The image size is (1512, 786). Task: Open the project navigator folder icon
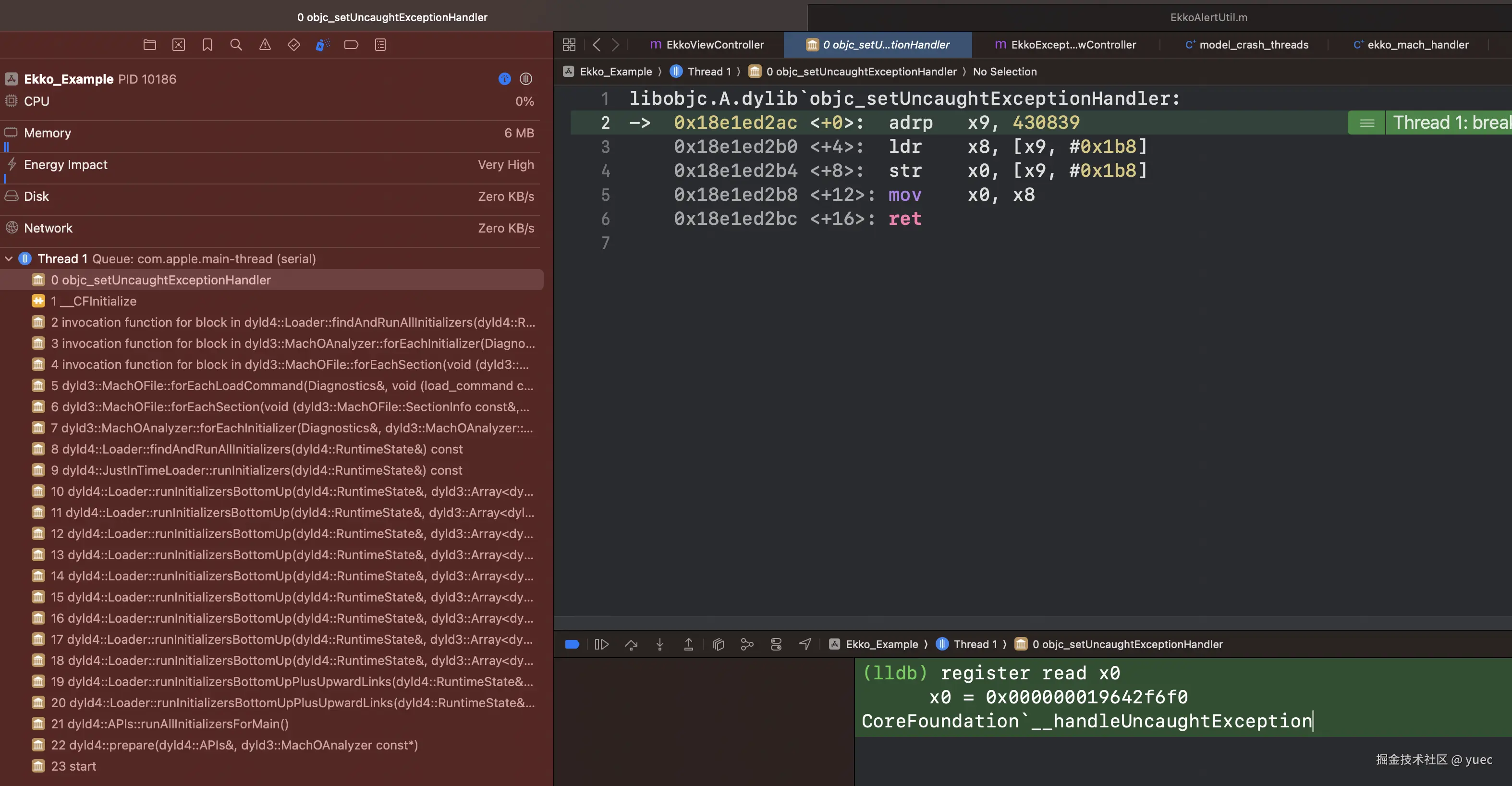pyautogui.click(x=150, y=45)
